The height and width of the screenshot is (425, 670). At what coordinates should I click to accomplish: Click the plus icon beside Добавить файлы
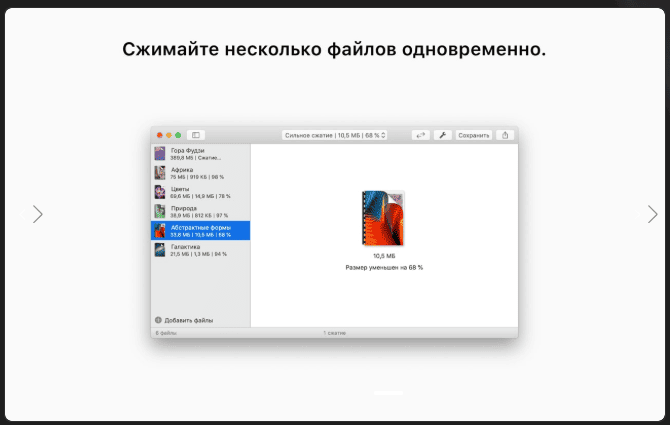(158, 320)
